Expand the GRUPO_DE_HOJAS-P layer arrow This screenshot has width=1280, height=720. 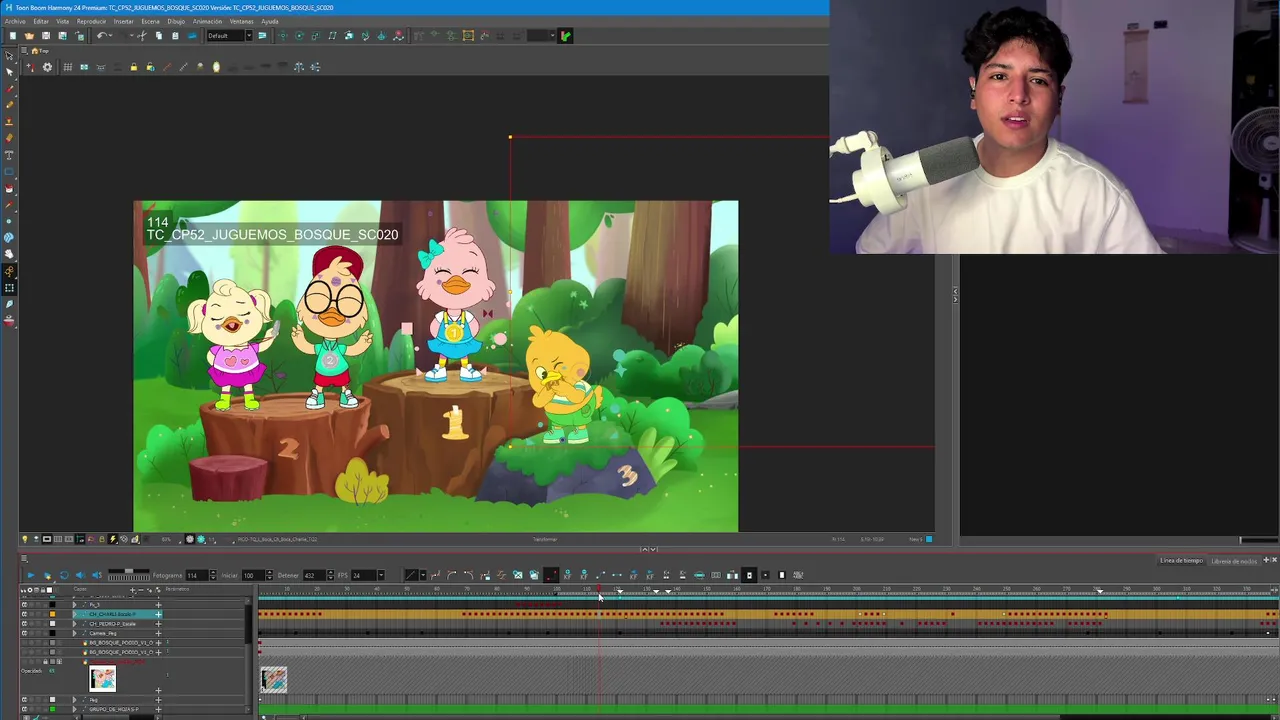point(75,709)
